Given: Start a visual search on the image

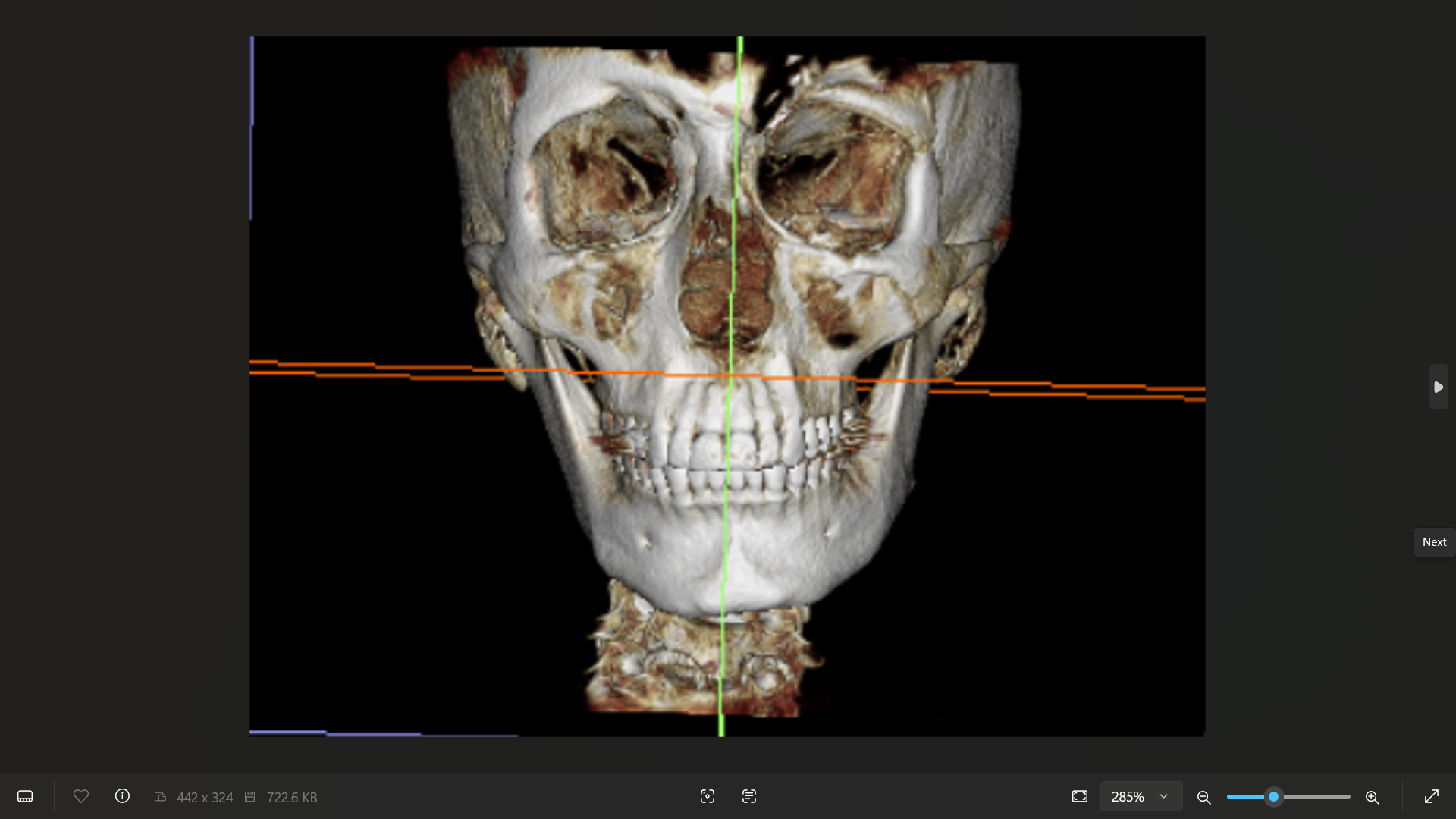Looking at the screenshot, I should pos(708,796).
